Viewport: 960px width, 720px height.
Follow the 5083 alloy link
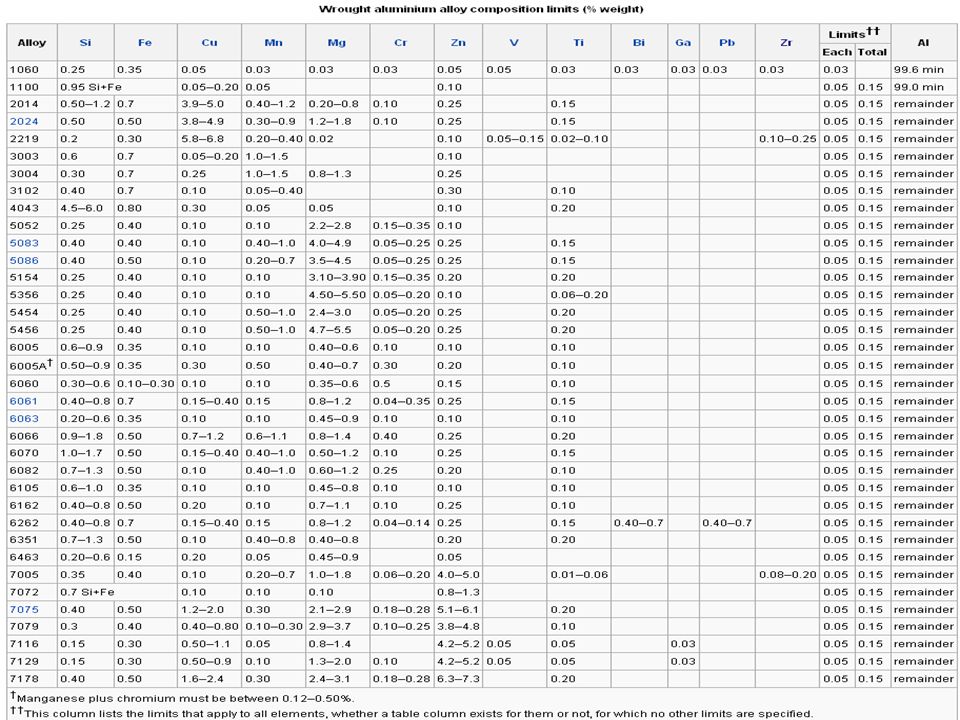(24, 243)
